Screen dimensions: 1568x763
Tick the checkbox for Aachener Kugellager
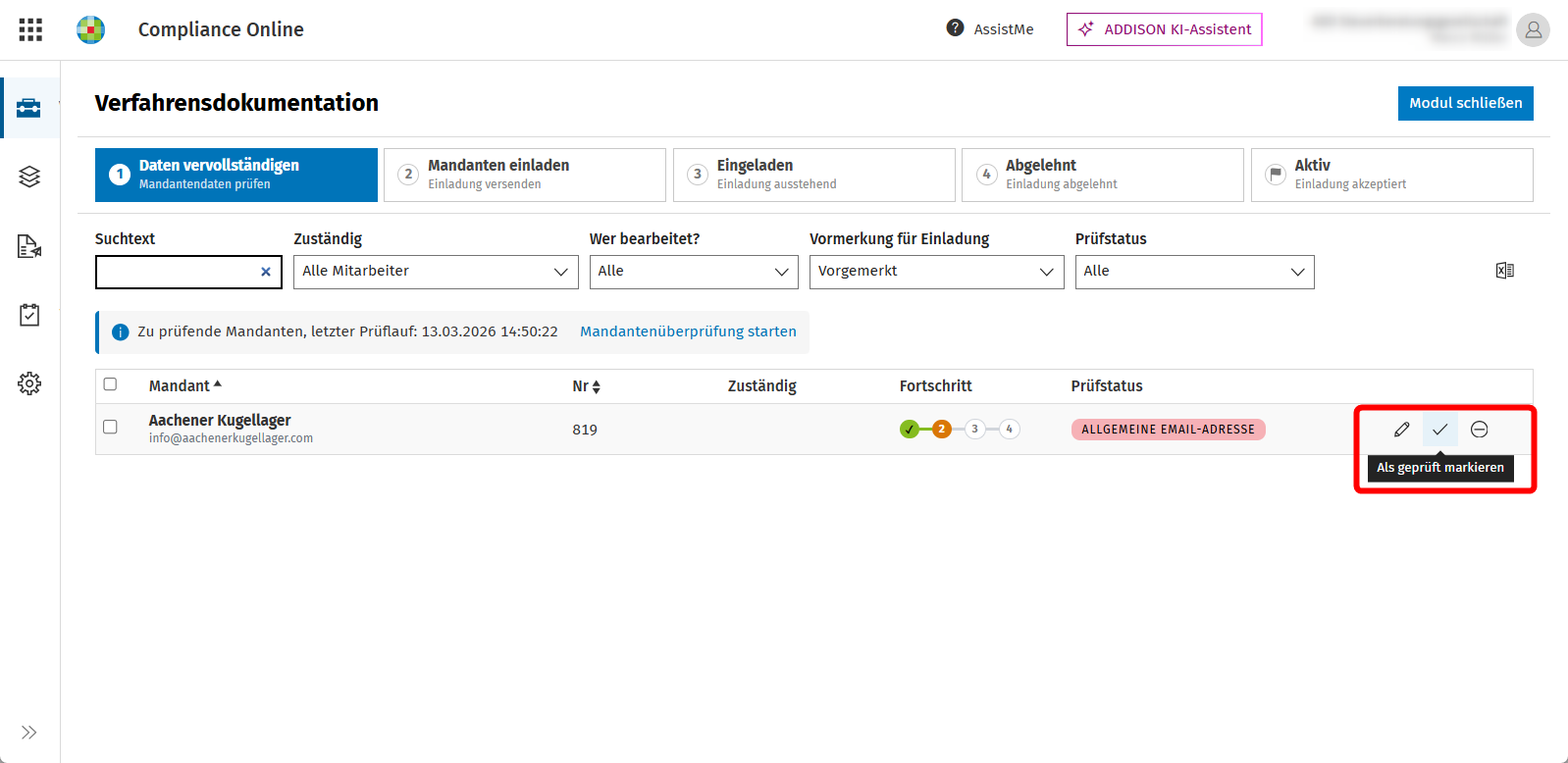110,427
